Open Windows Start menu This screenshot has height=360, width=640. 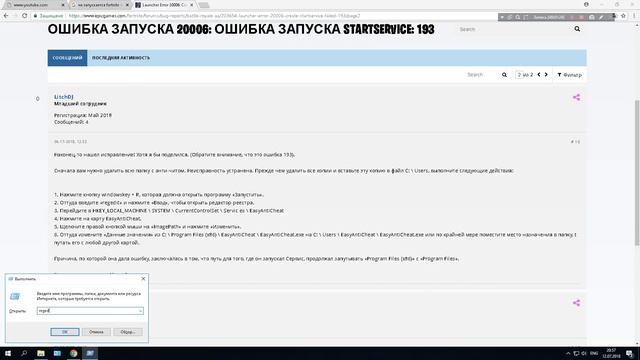click(x=8, y=353)
